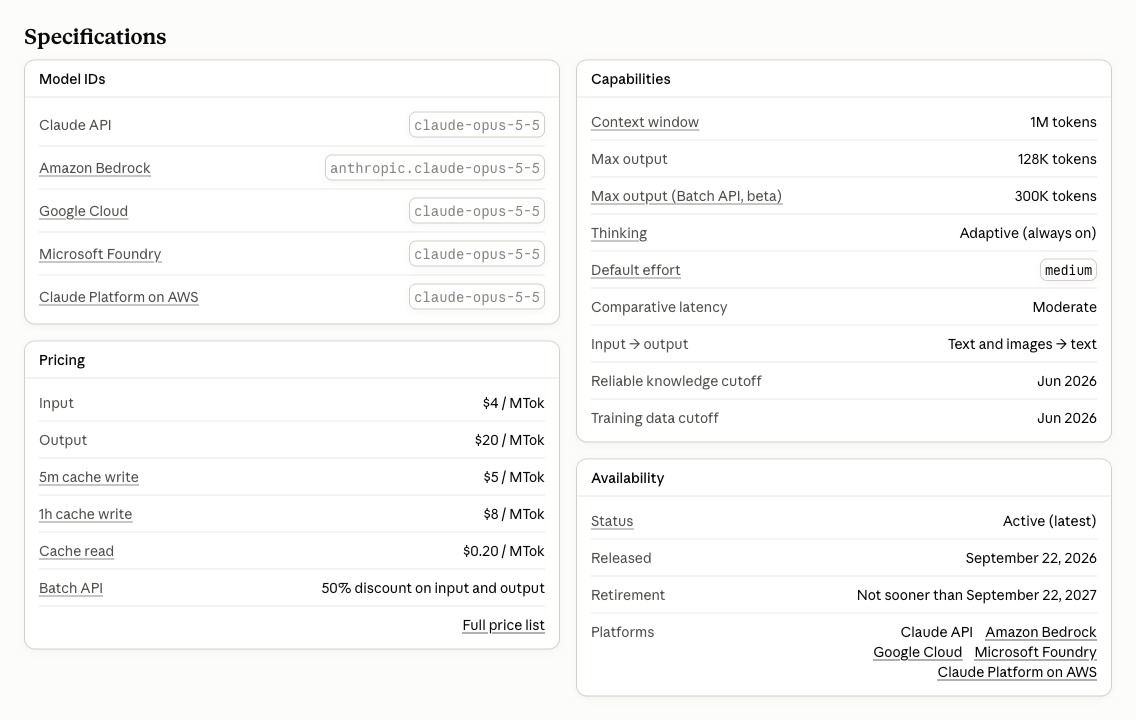
Task: Select the $0.20 / MTok cache read price
Action: (x=504, y=551)
